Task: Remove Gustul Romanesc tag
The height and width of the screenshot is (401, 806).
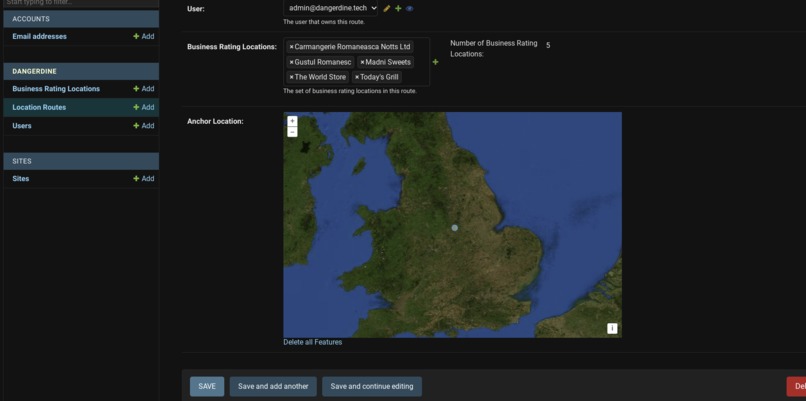Action: 291,62
